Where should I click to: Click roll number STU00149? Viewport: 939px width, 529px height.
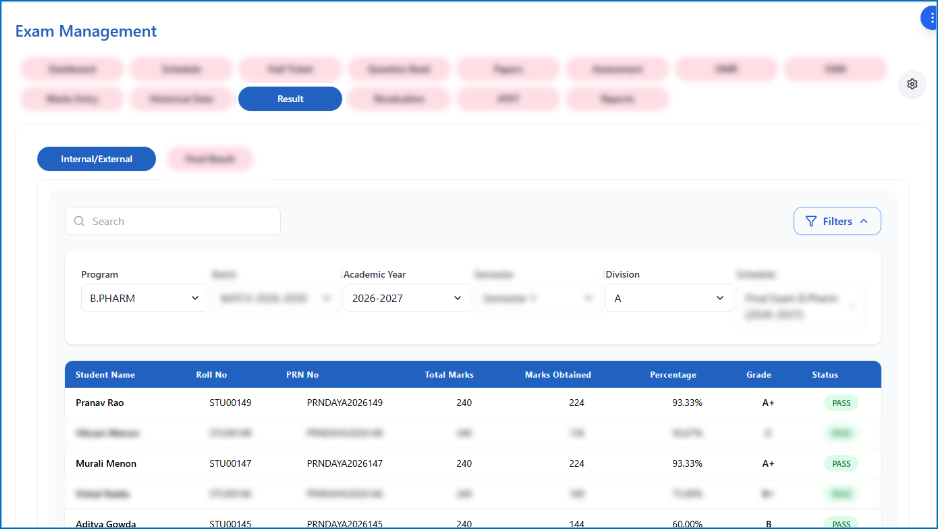click(x=231, y=403)
